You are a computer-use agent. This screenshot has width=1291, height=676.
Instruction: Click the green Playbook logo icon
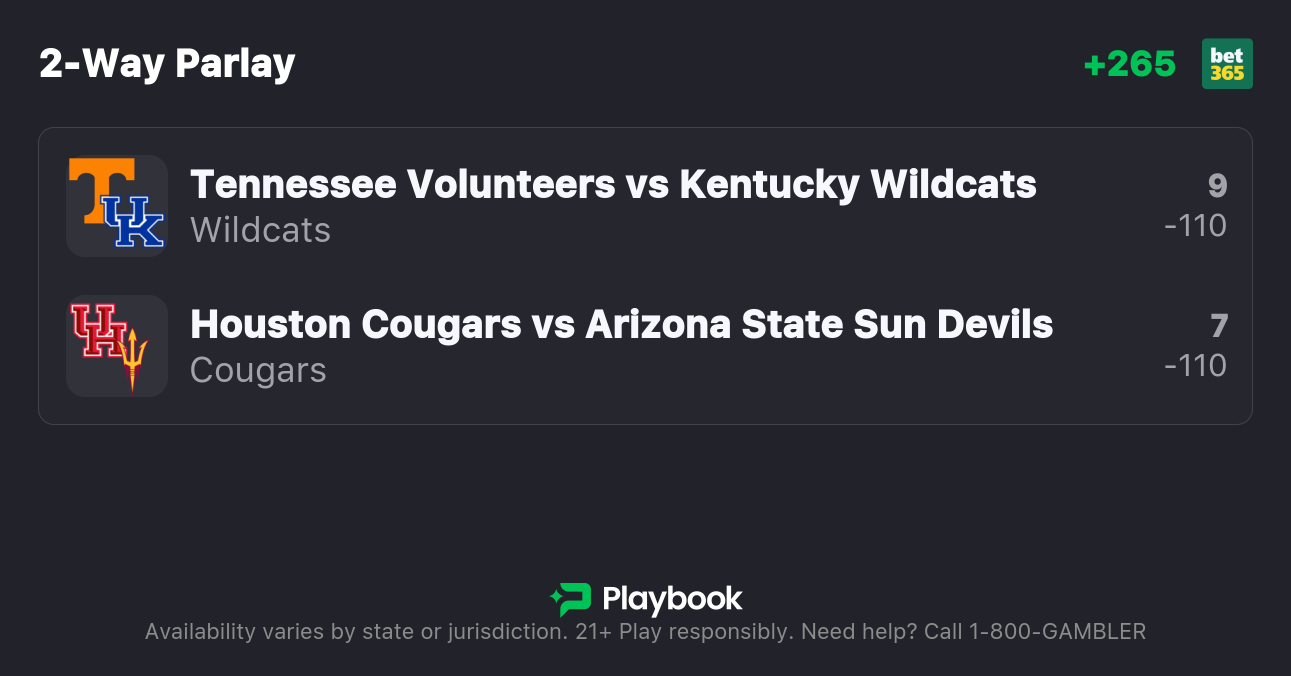(x=571, y=599)
